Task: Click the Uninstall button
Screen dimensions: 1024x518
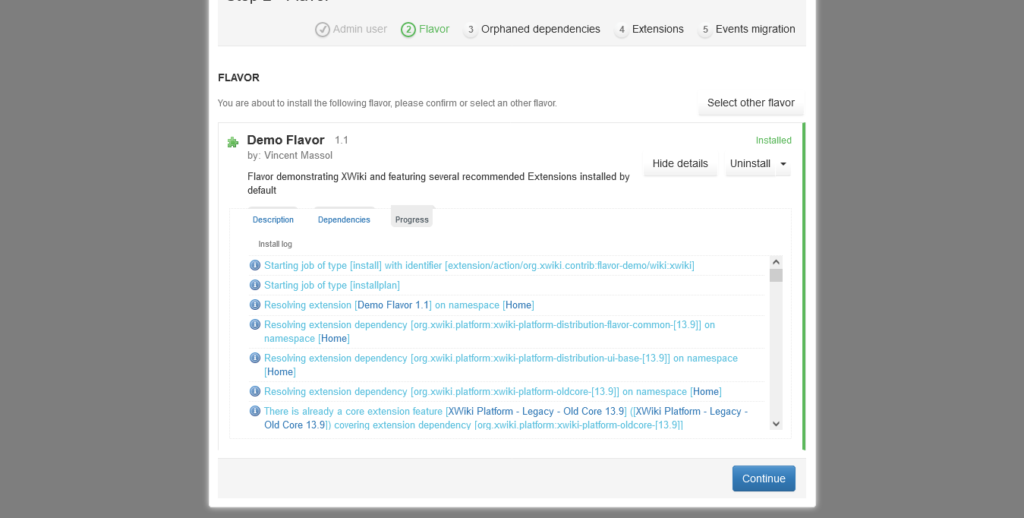Action: [750, 164]
